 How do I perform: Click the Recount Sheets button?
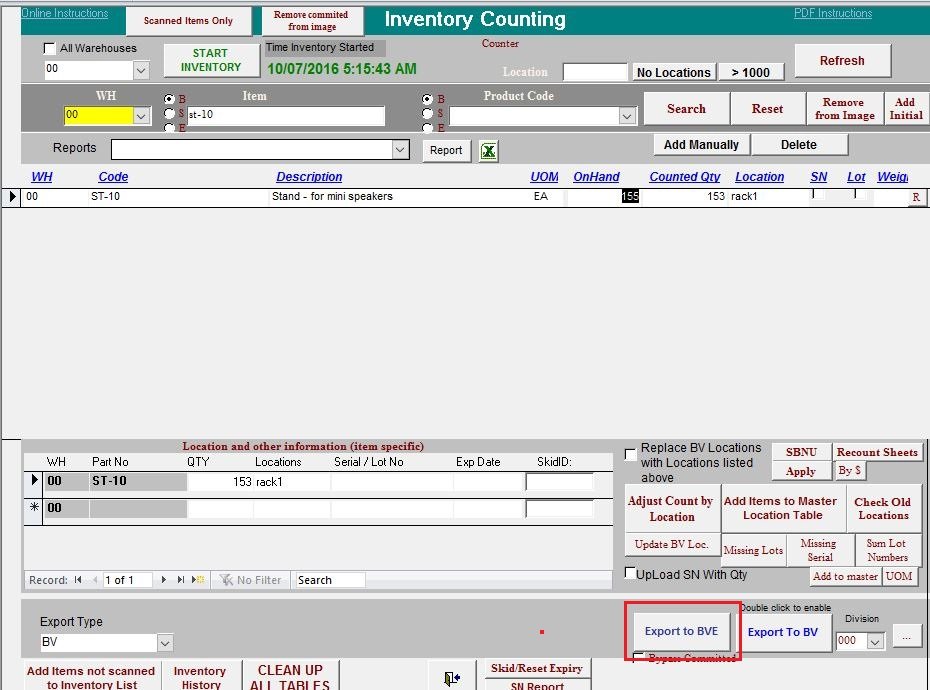877,452
